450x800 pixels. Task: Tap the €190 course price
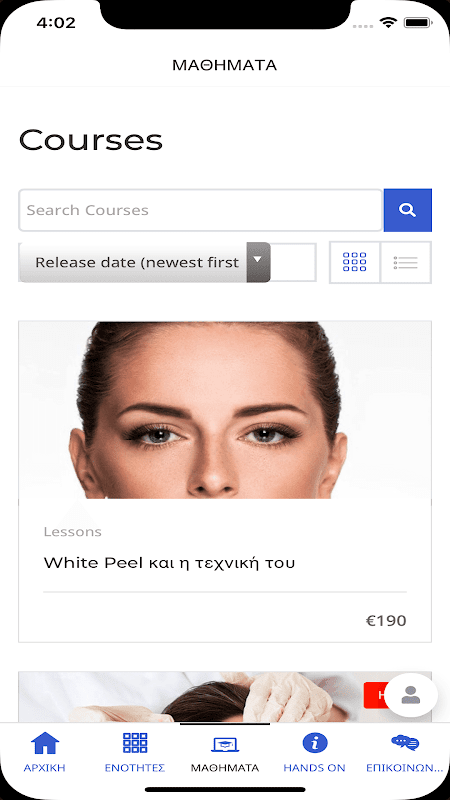[x=386, y=620]
